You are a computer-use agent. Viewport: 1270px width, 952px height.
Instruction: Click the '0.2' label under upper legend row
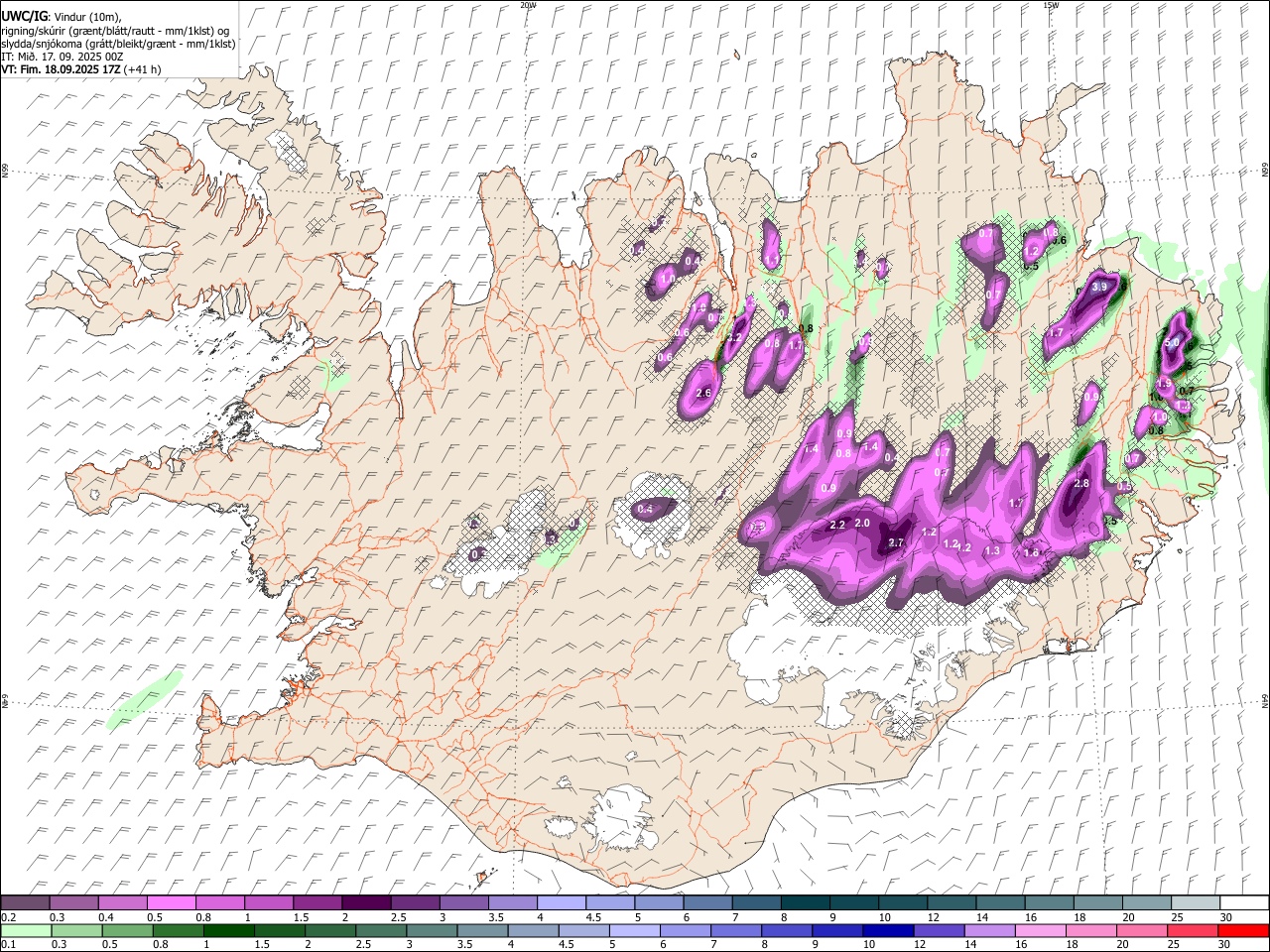(7, 916)
